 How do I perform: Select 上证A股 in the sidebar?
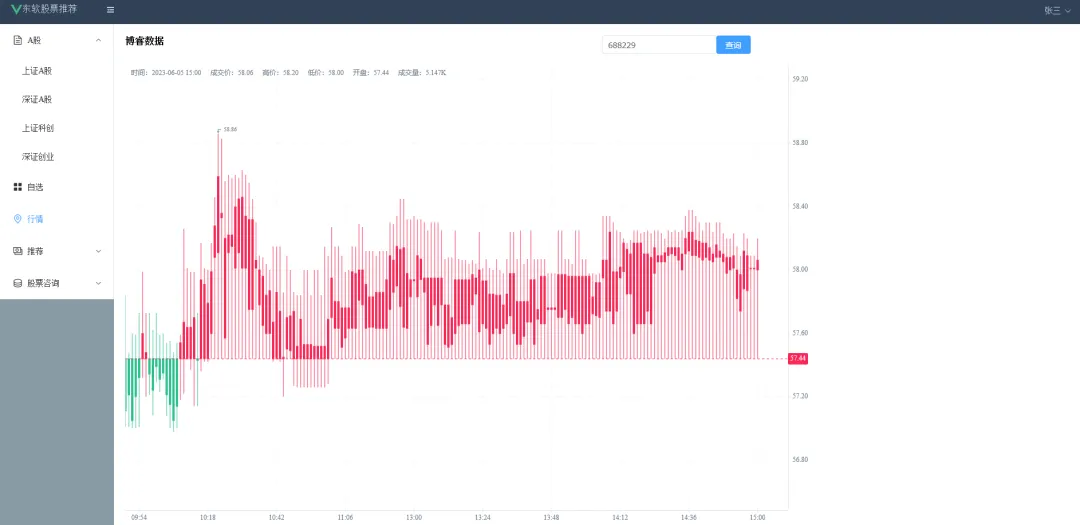point(37,71)
